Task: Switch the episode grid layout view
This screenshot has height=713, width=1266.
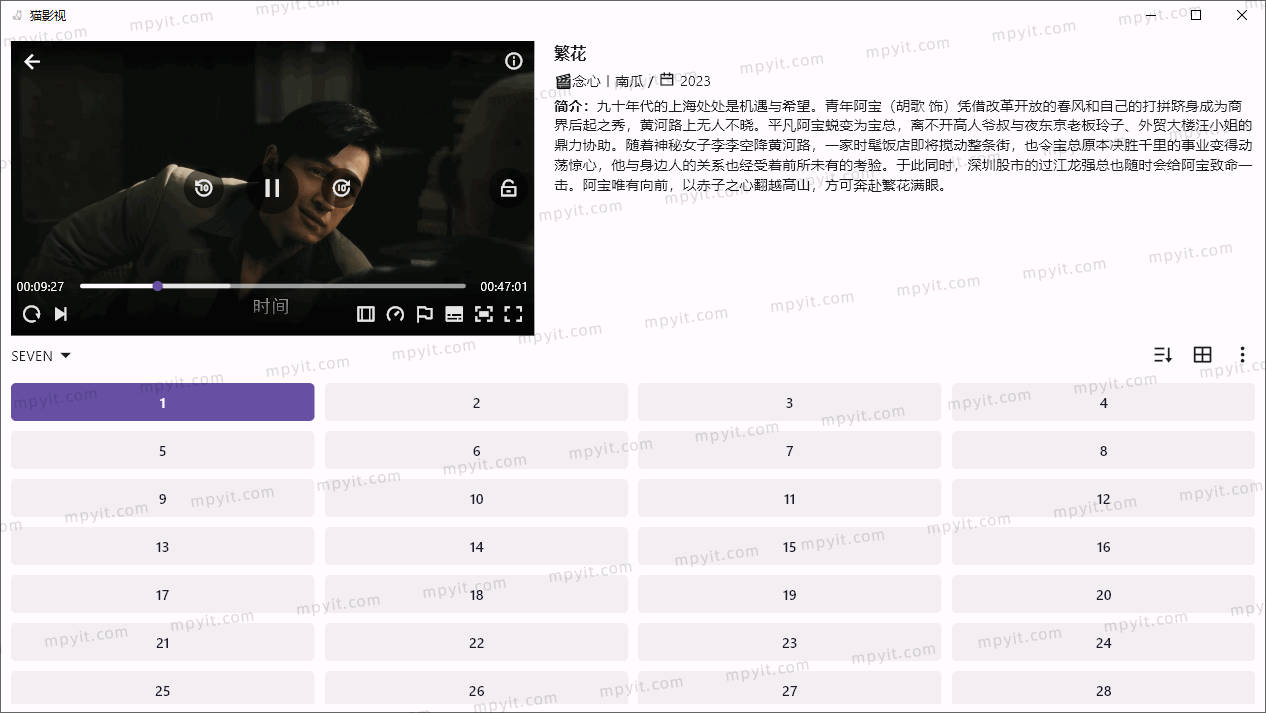Action: (x=1203, y=355)
